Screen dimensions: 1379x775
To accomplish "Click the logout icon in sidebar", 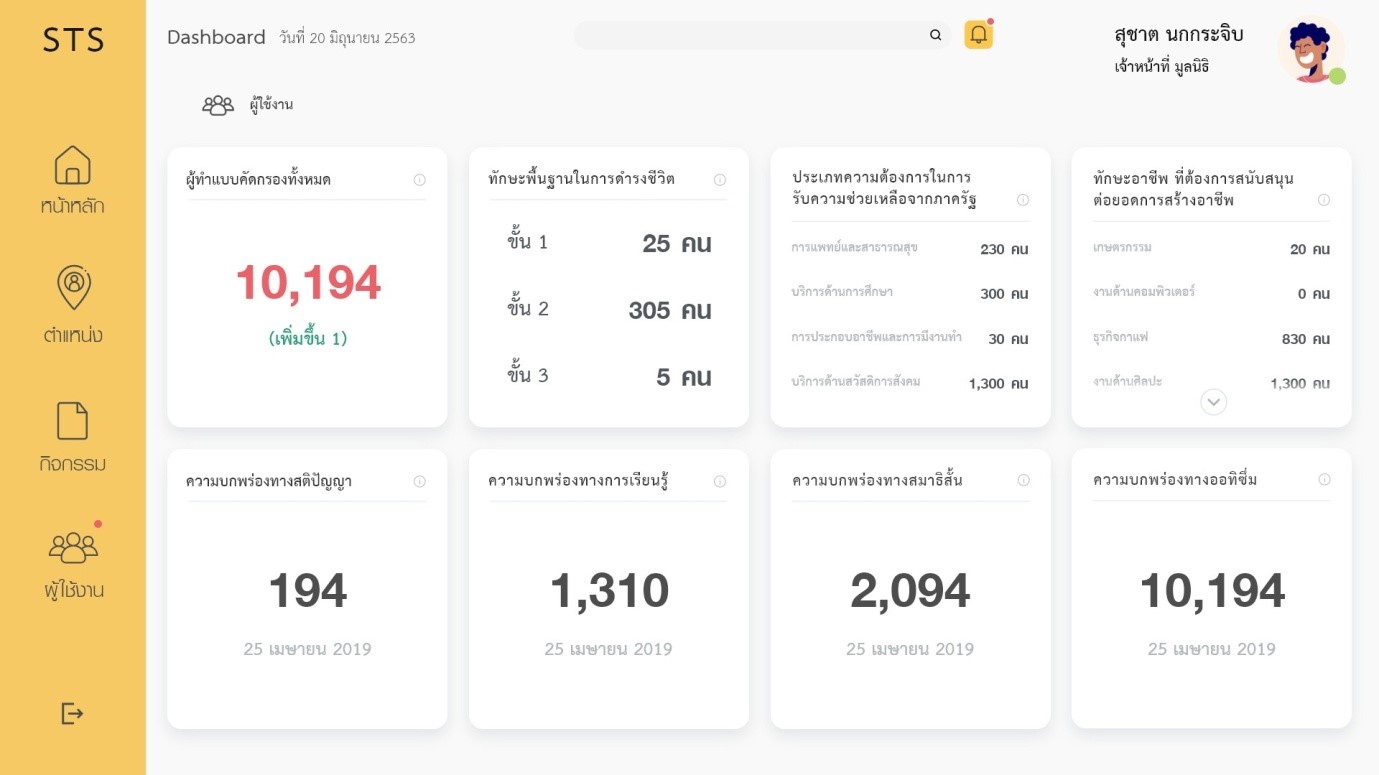I will (x=72, y=713).
